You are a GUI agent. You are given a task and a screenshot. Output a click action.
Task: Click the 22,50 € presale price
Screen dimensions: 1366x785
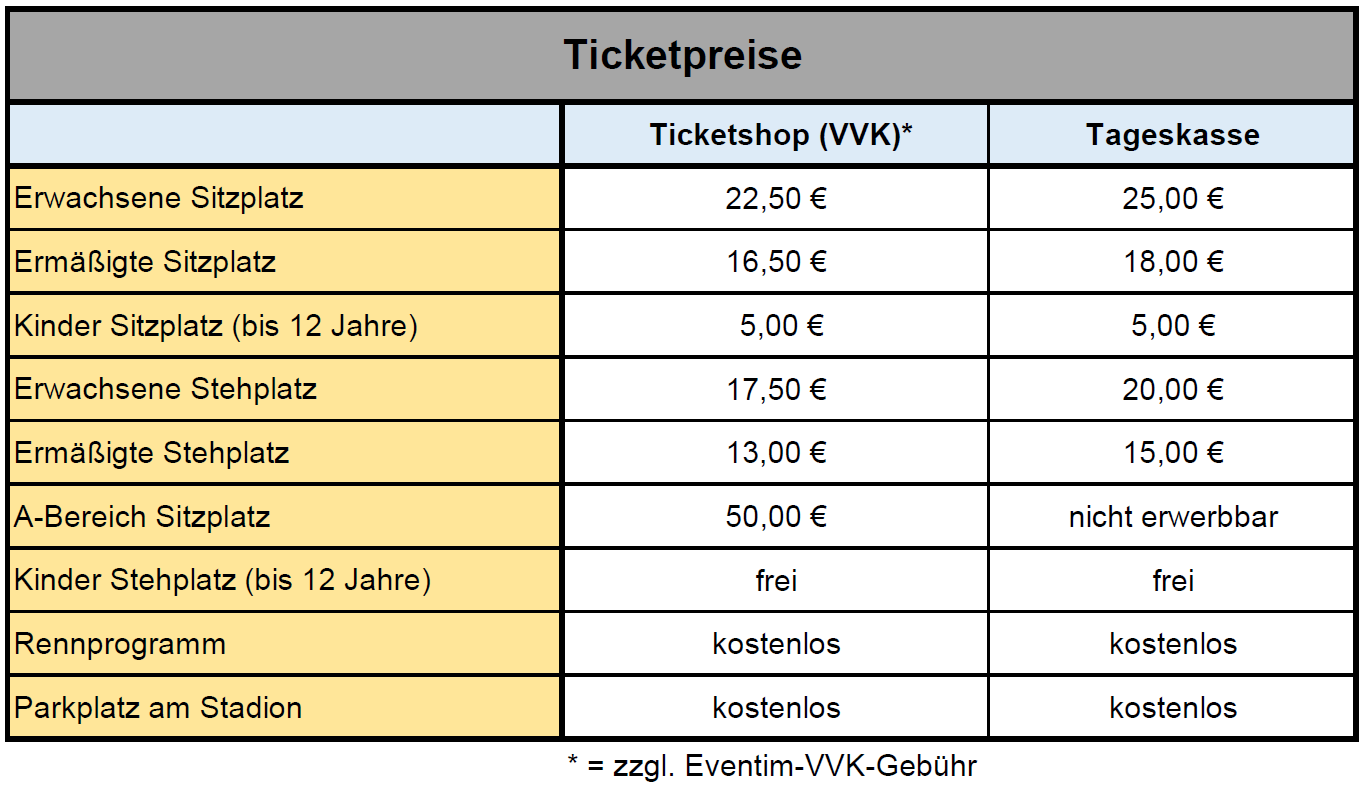[x=776, y=199]
